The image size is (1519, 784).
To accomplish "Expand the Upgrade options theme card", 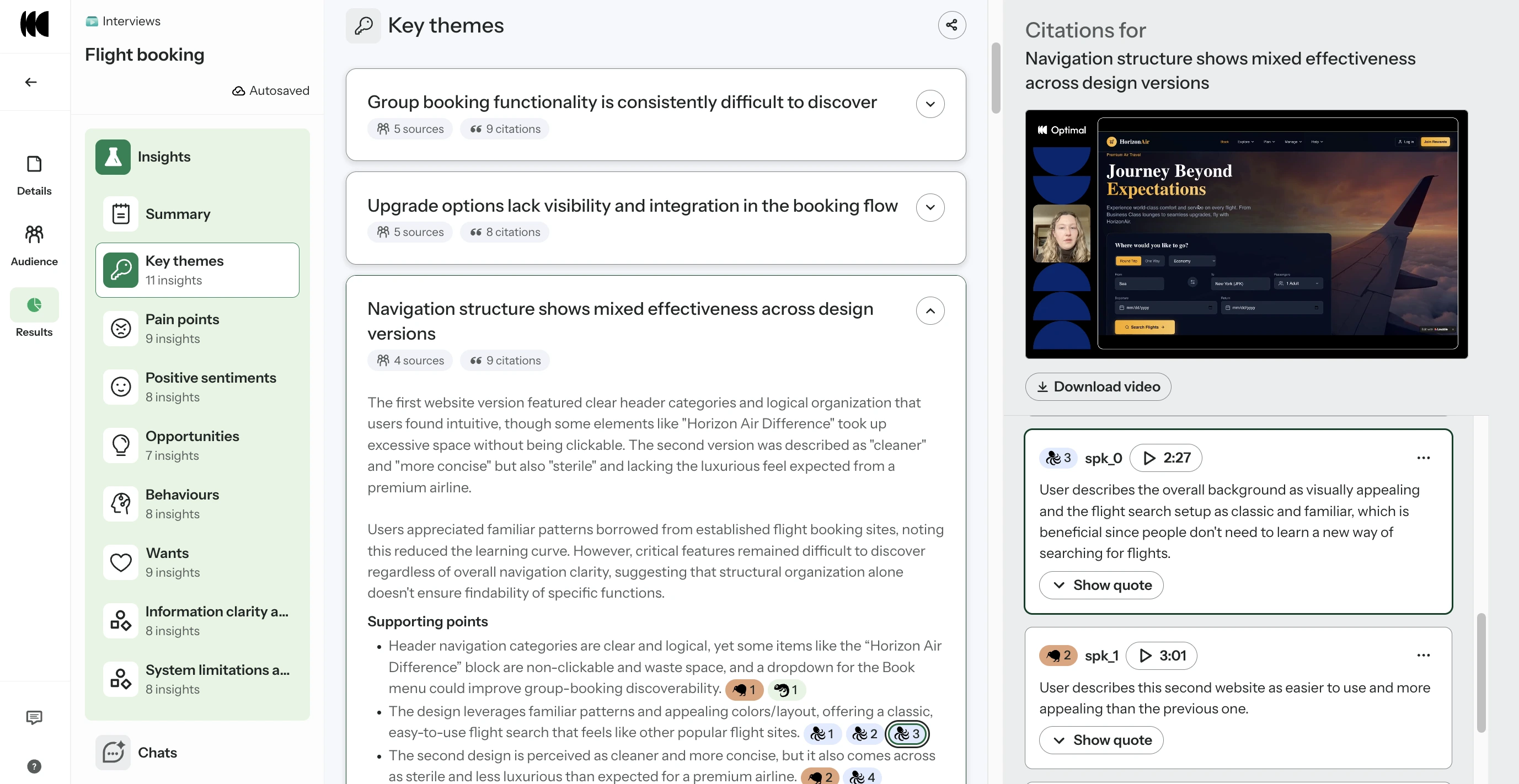I will coord(930,207).
